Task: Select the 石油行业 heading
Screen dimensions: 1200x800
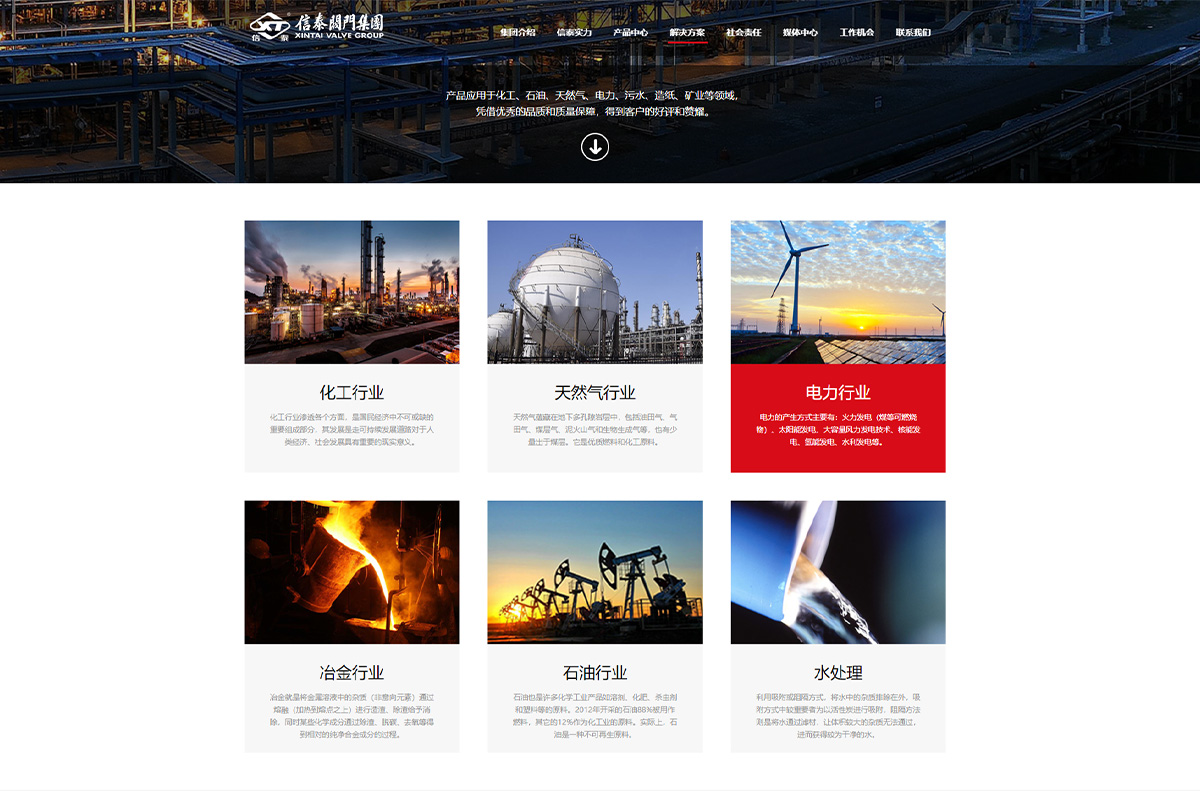Action: [x=595, y=672]
